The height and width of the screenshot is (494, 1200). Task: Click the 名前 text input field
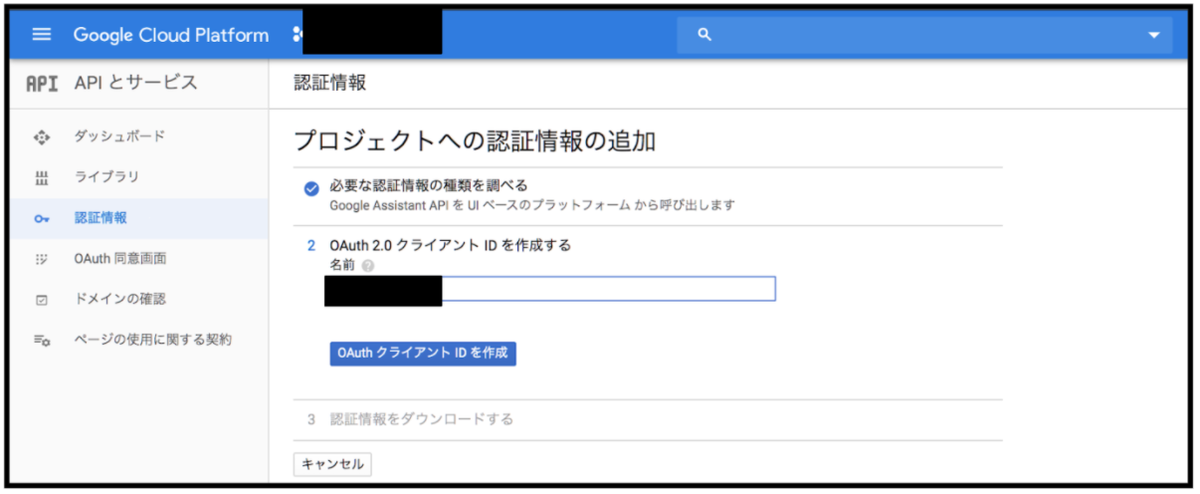click(550, 289)
